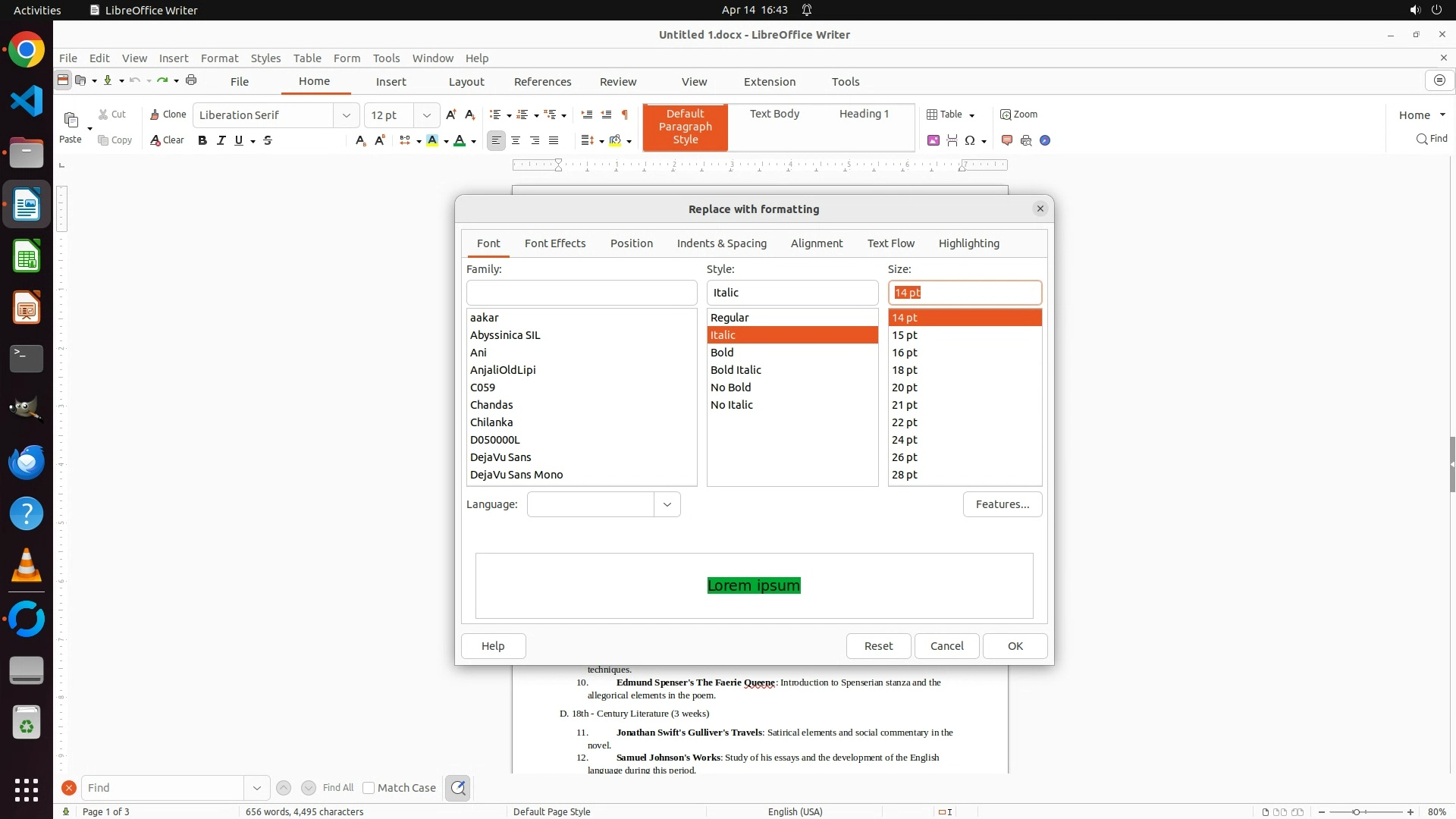Click the insert special character omega icon
This screenshot has width=1456, height=819.
[970, 140]
